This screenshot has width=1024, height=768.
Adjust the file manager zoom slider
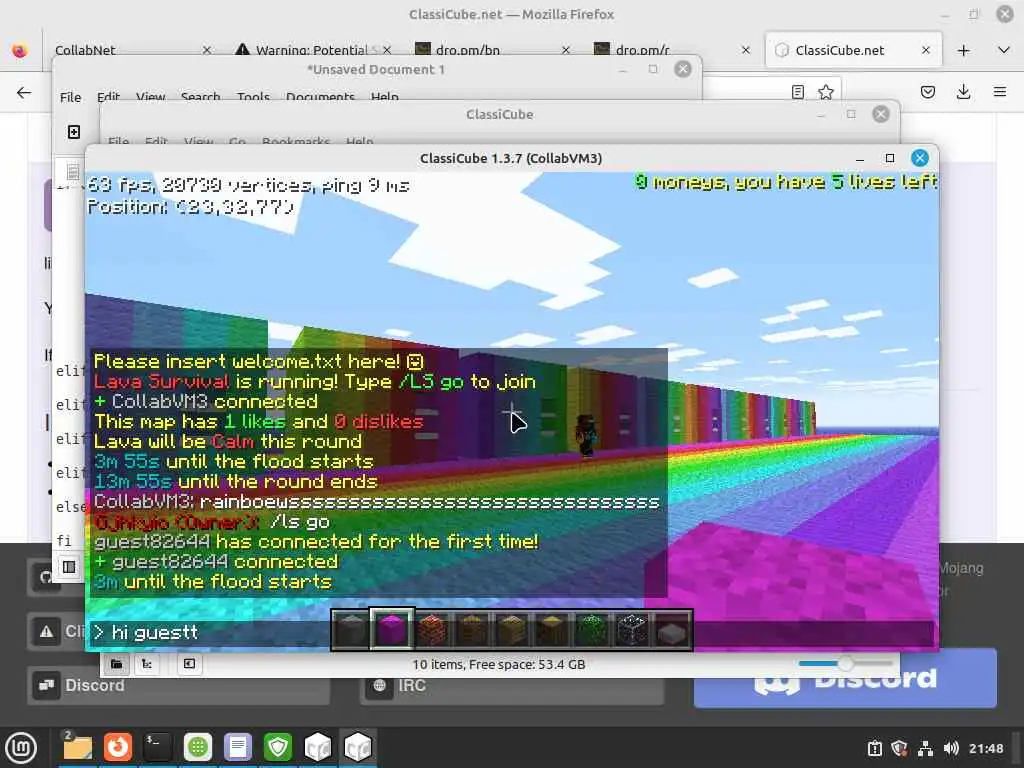coord(845,664)
